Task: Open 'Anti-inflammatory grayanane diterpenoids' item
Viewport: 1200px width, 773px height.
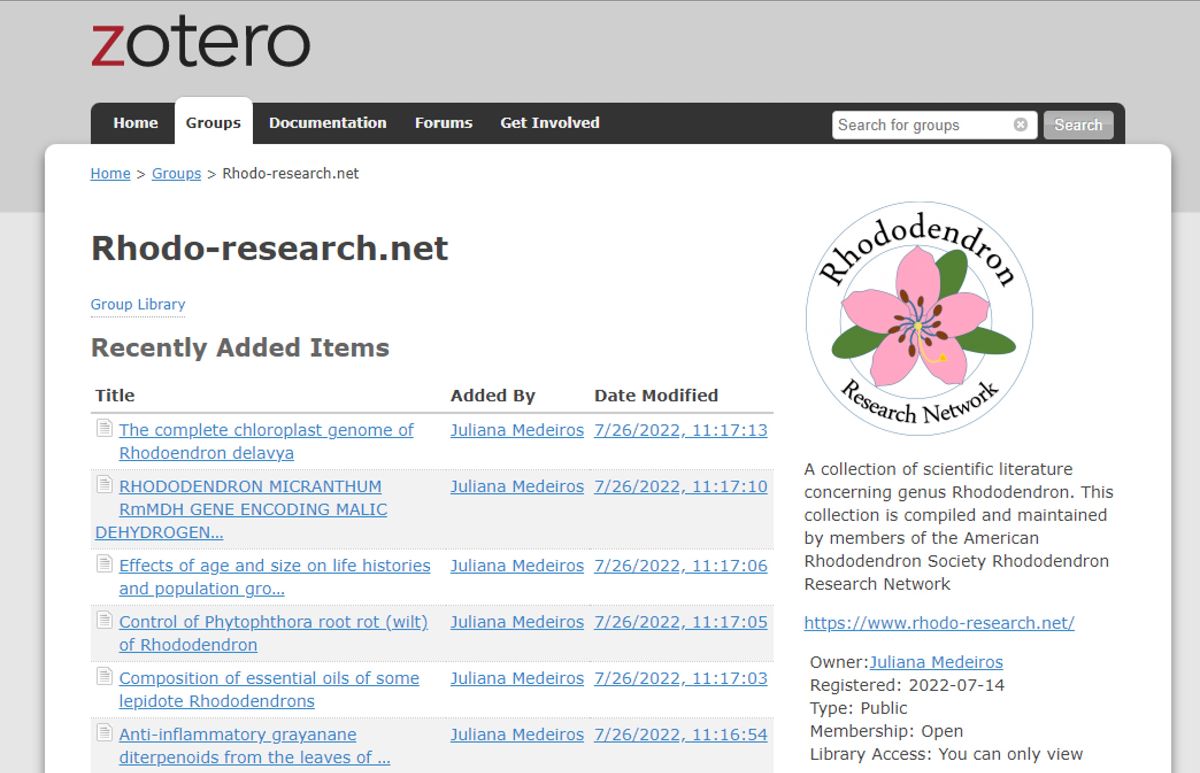Action: point(255,746)
